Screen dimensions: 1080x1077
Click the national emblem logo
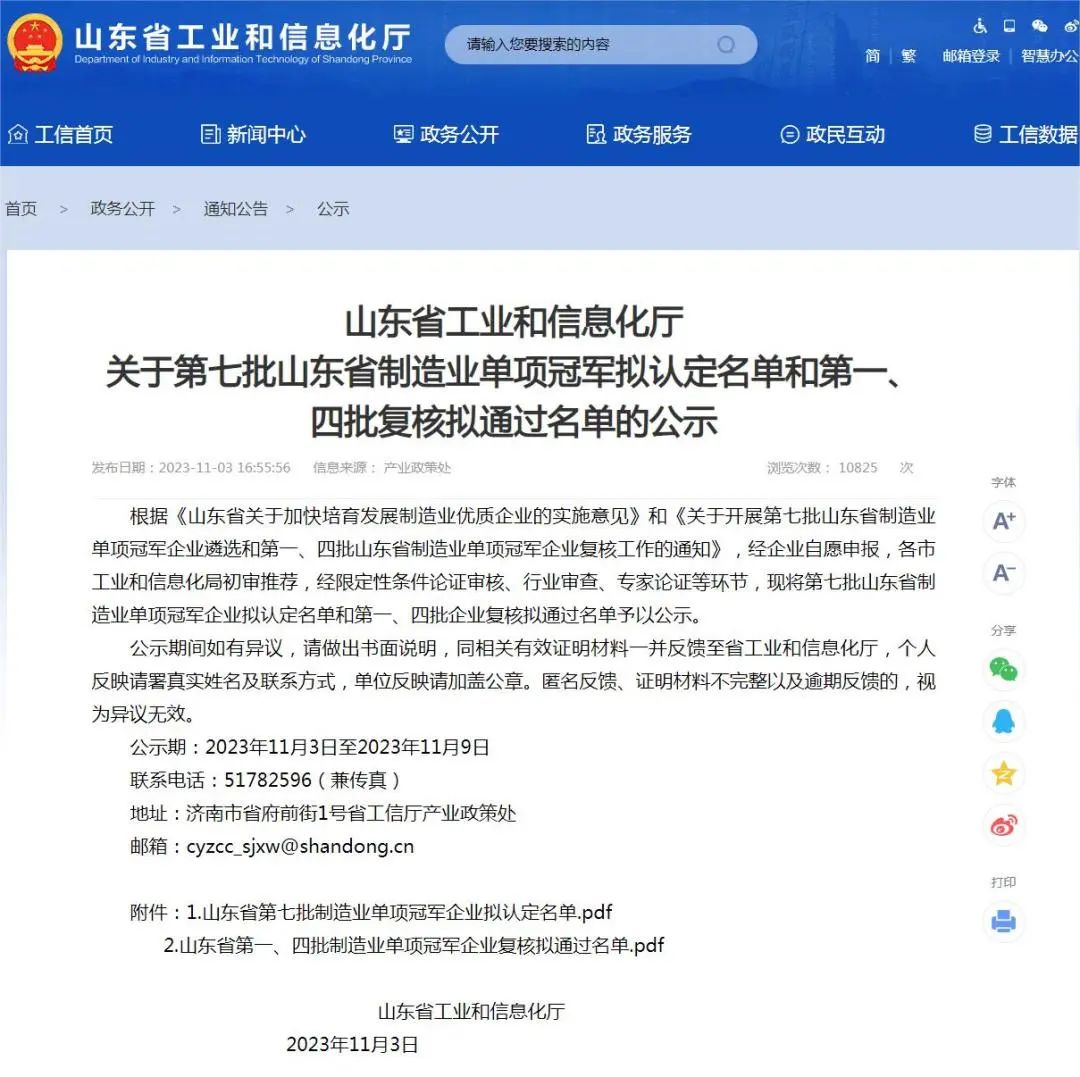click(34, 43)
